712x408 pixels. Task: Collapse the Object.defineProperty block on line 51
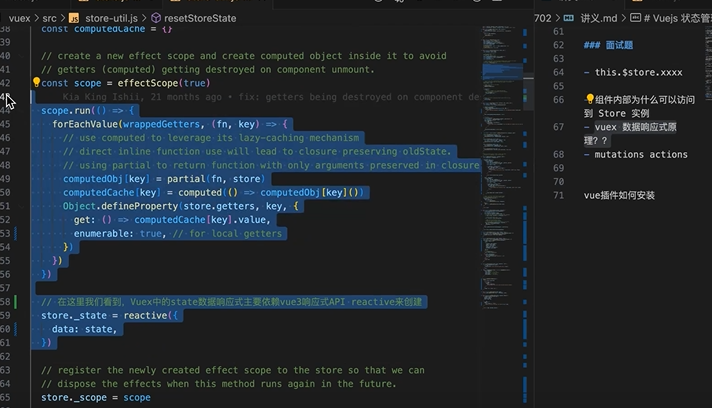tap(21, 206)
